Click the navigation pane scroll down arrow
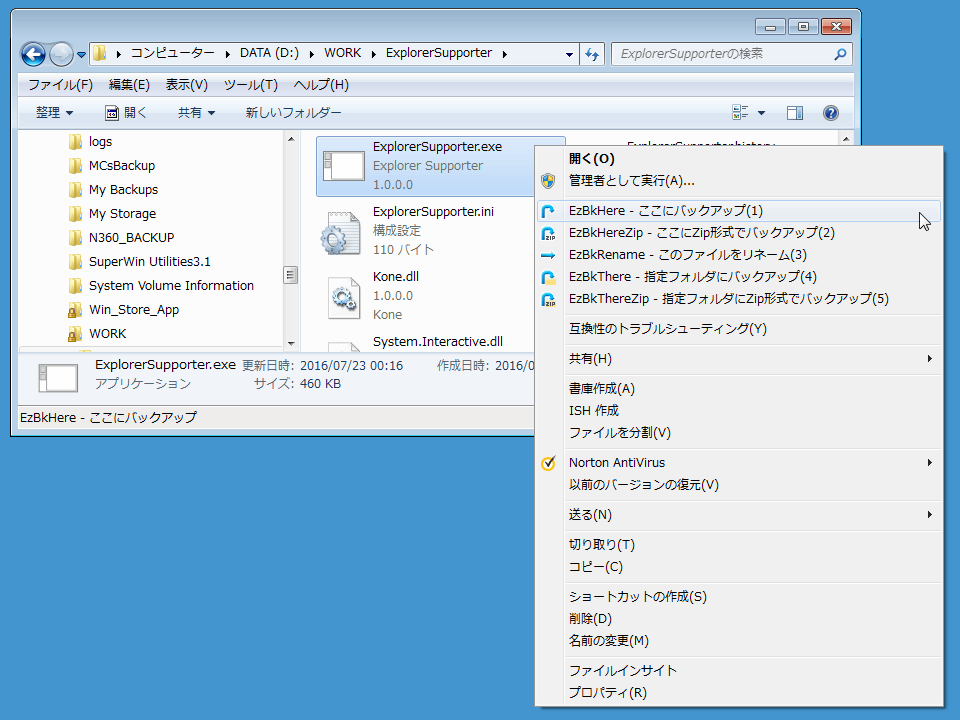 [291, 343]
